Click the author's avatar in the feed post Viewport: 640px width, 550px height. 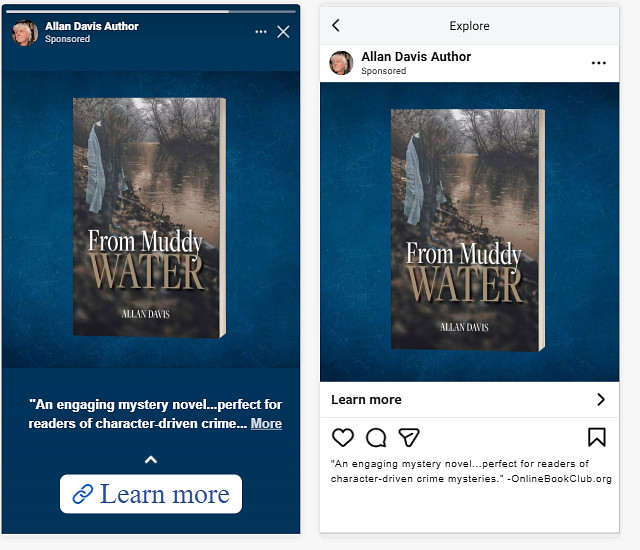pos(342,63)
